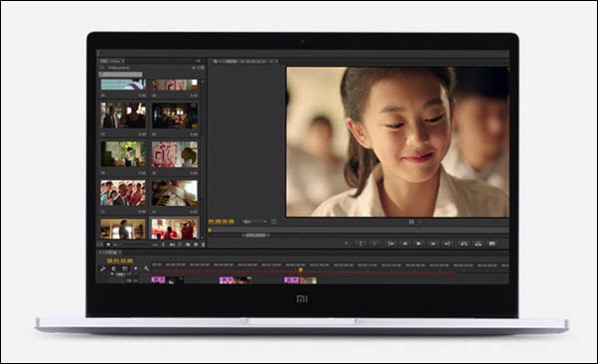This screenshot has width=598, height=364.
Task: Click the trash Delete icon in Project panel
Action: [203, 244]
